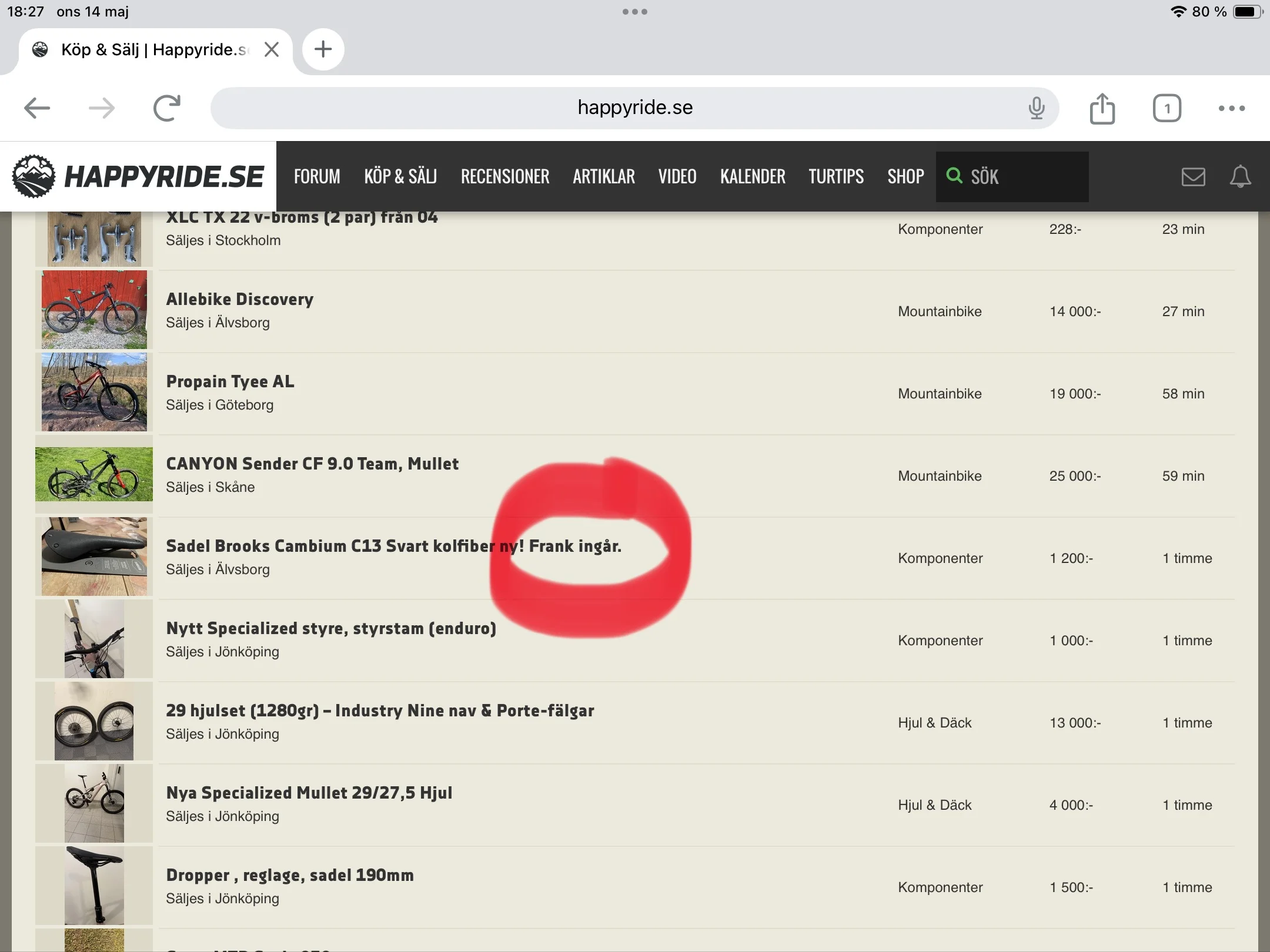Open notifications bell icon

coord(1240,177)
